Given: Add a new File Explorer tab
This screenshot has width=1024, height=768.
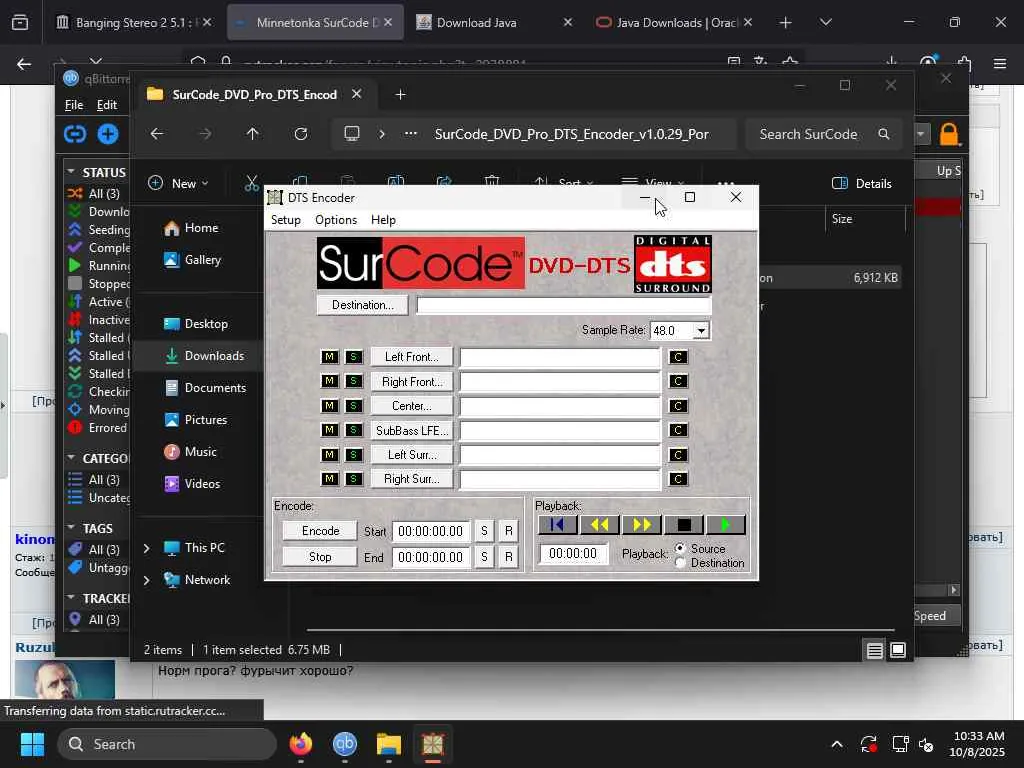Looking at the screenshot, I should pos(400,95).
